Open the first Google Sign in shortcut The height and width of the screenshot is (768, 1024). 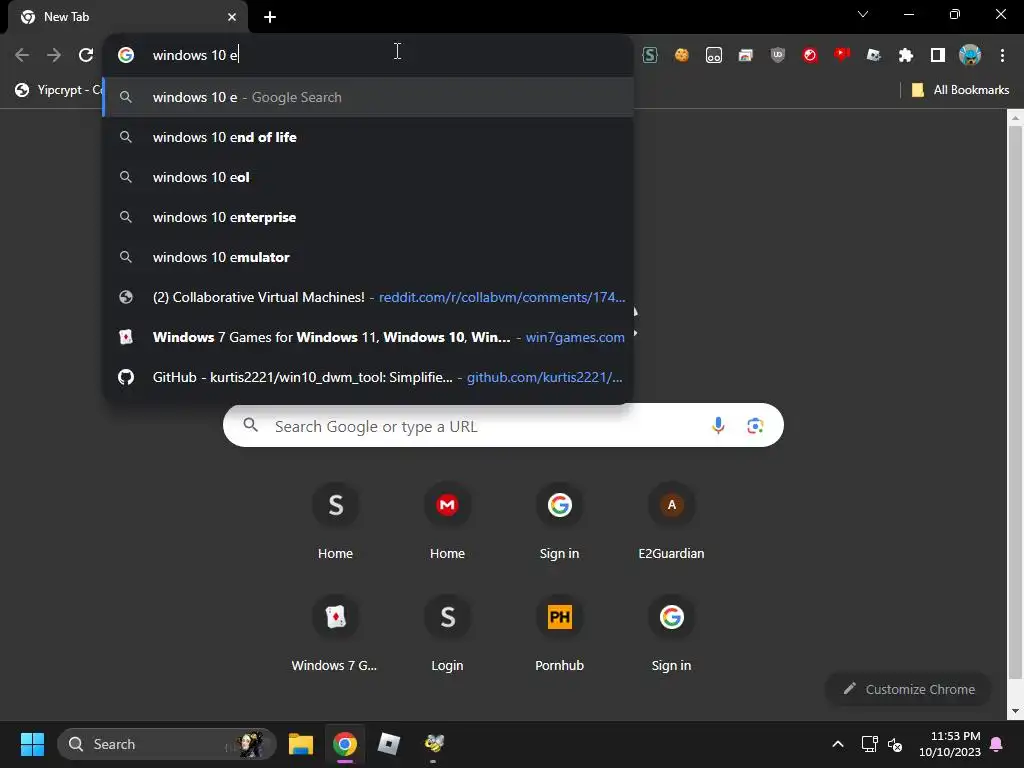tap(560, 521)
